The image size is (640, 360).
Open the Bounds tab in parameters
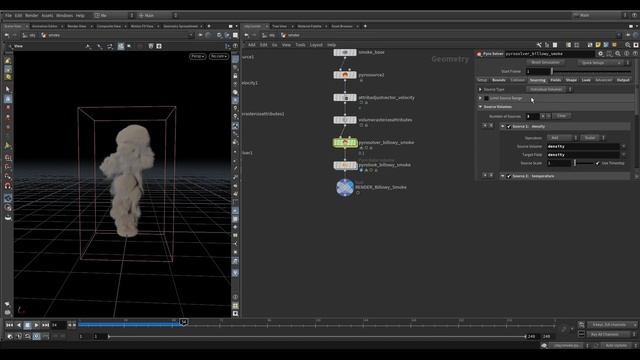coord(499,80)
